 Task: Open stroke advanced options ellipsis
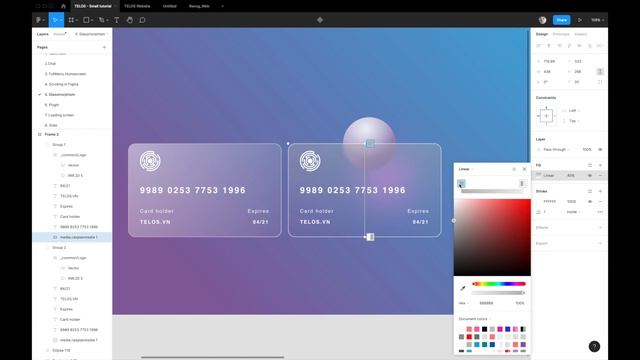[x=600, y=212]
